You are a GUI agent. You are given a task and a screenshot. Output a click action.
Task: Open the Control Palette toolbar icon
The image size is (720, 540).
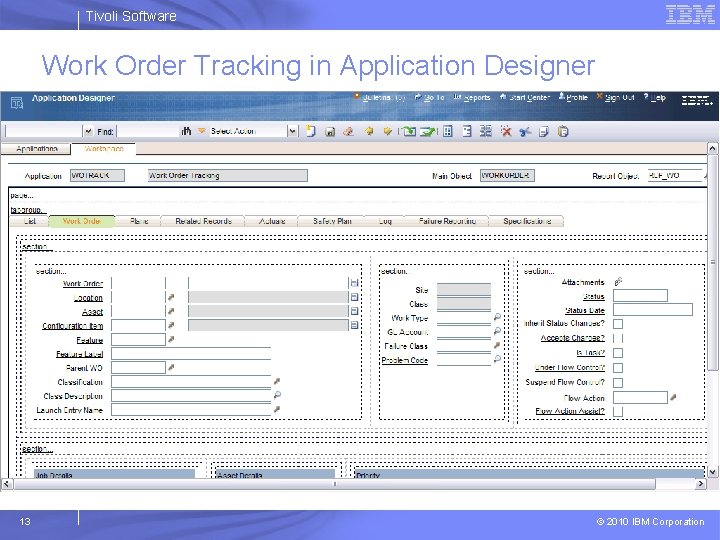pos(448,132)
